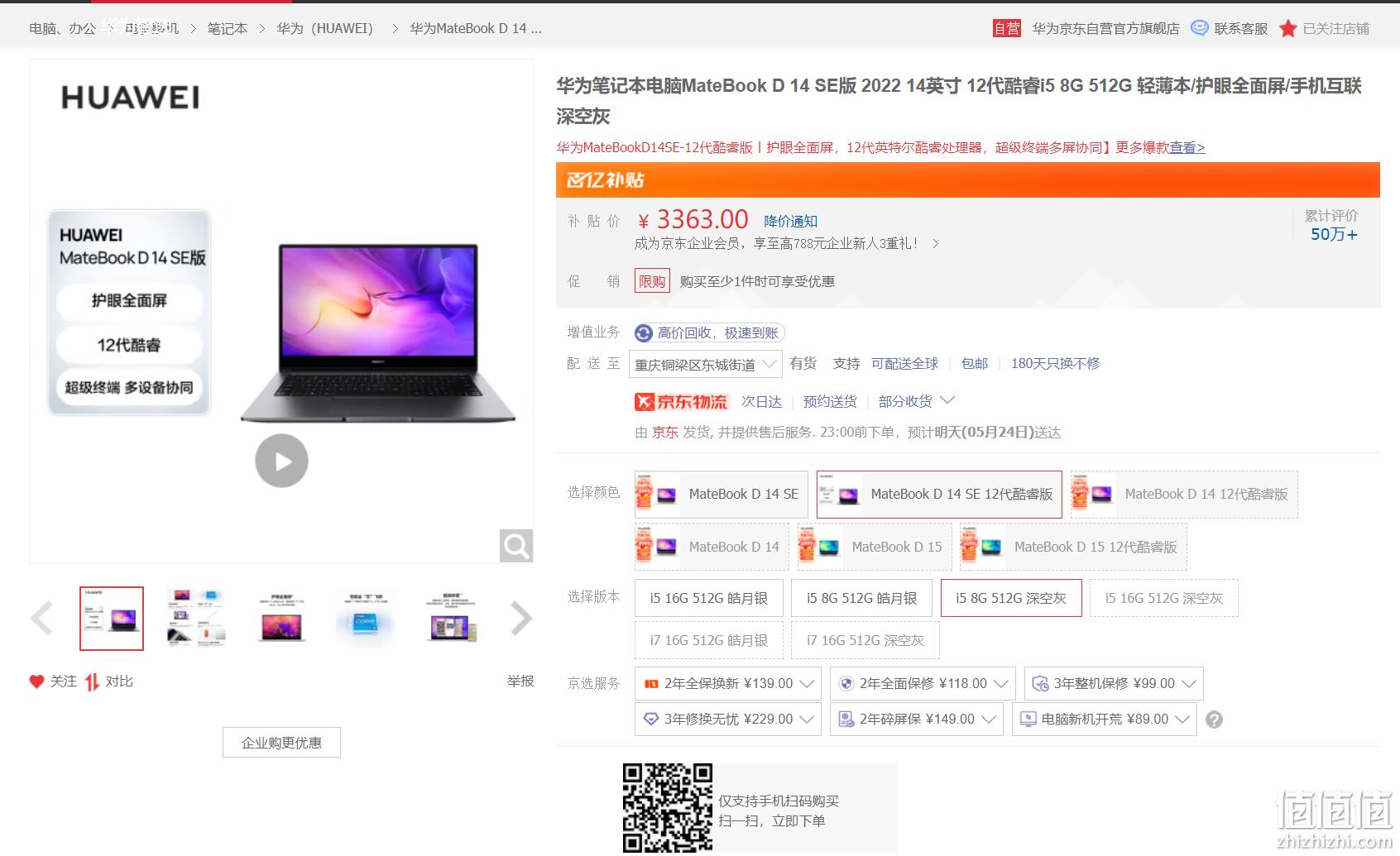Click the QR code image

tap(668, 808)
